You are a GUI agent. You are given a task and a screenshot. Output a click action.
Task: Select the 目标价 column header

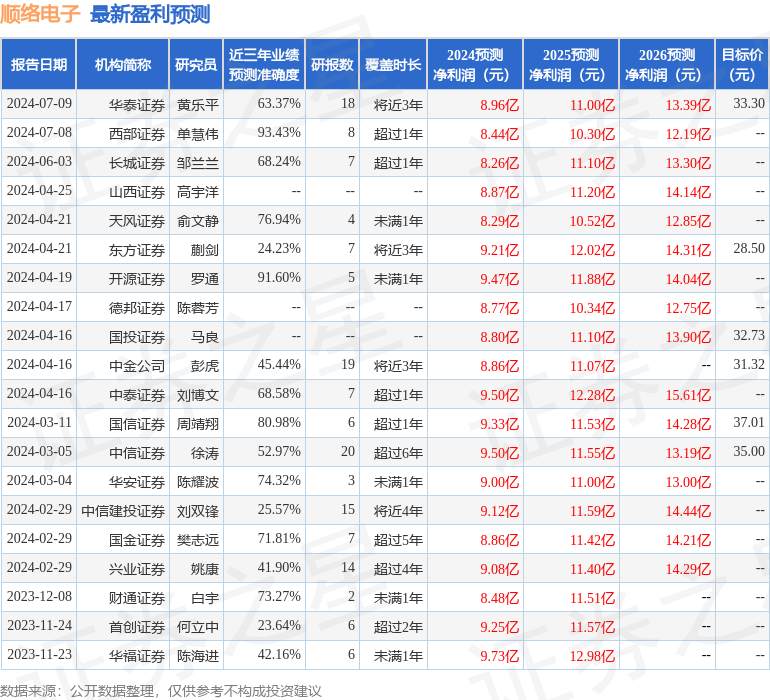click(x=742, y=64)
